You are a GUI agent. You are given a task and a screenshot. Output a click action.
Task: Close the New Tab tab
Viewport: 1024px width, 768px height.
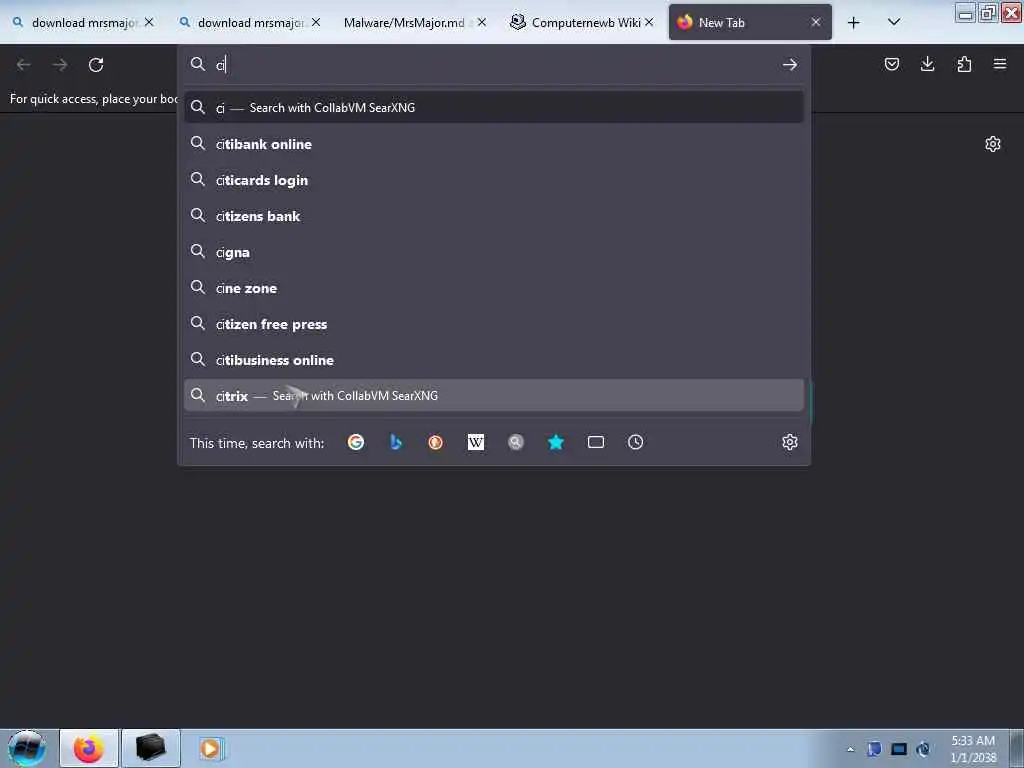(x=816, y=22)
